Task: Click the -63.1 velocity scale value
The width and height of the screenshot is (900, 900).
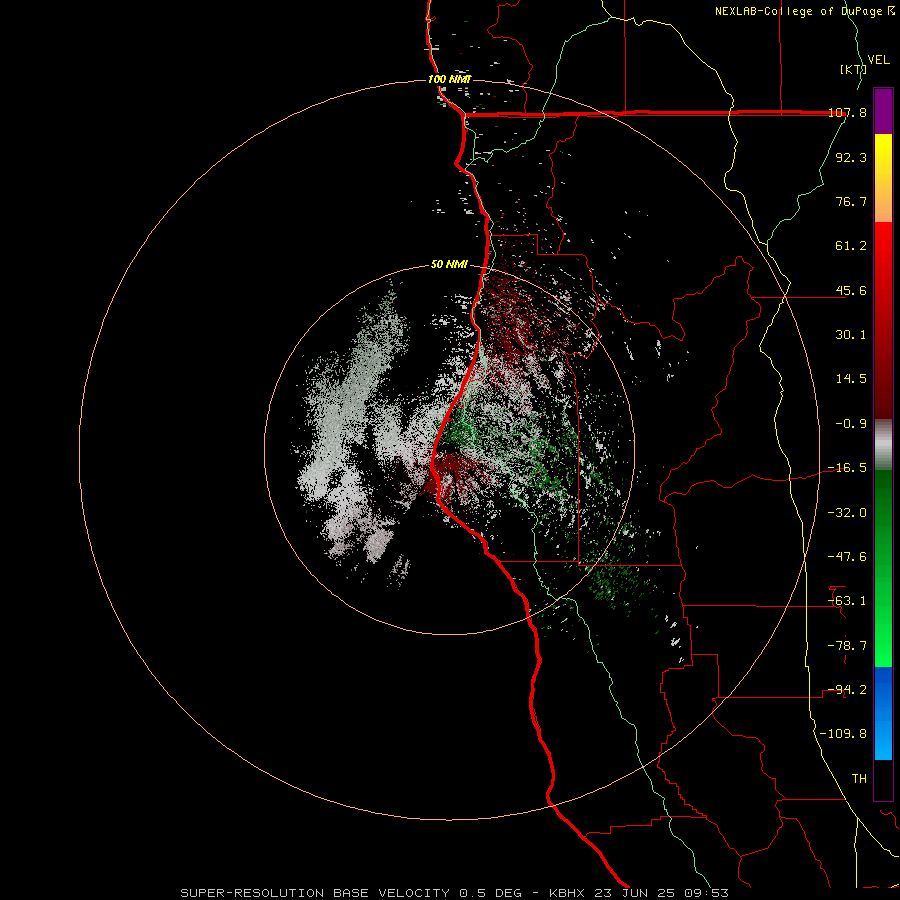Action: pyautogui.click(x=847, y=601)
